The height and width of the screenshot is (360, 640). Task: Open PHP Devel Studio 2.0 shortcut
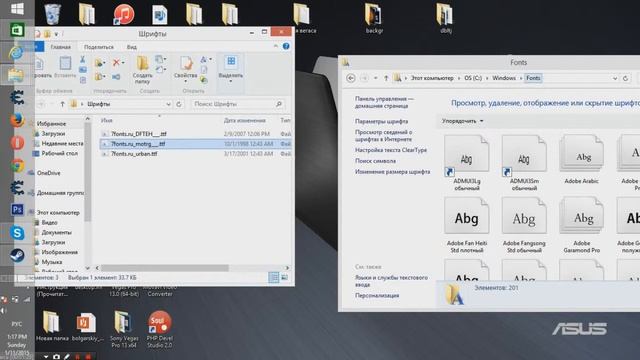click(160, 329)
